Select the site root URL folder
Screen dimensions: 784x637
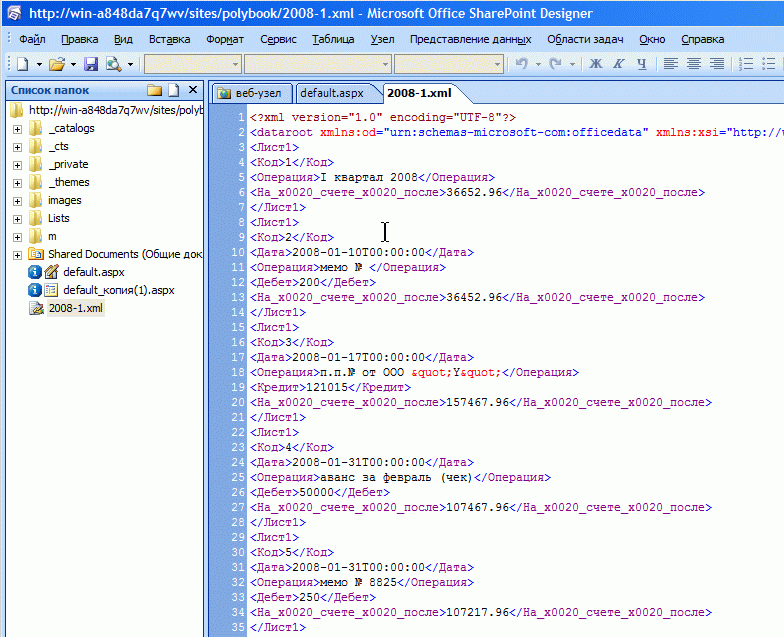click(x=116, y=110)
